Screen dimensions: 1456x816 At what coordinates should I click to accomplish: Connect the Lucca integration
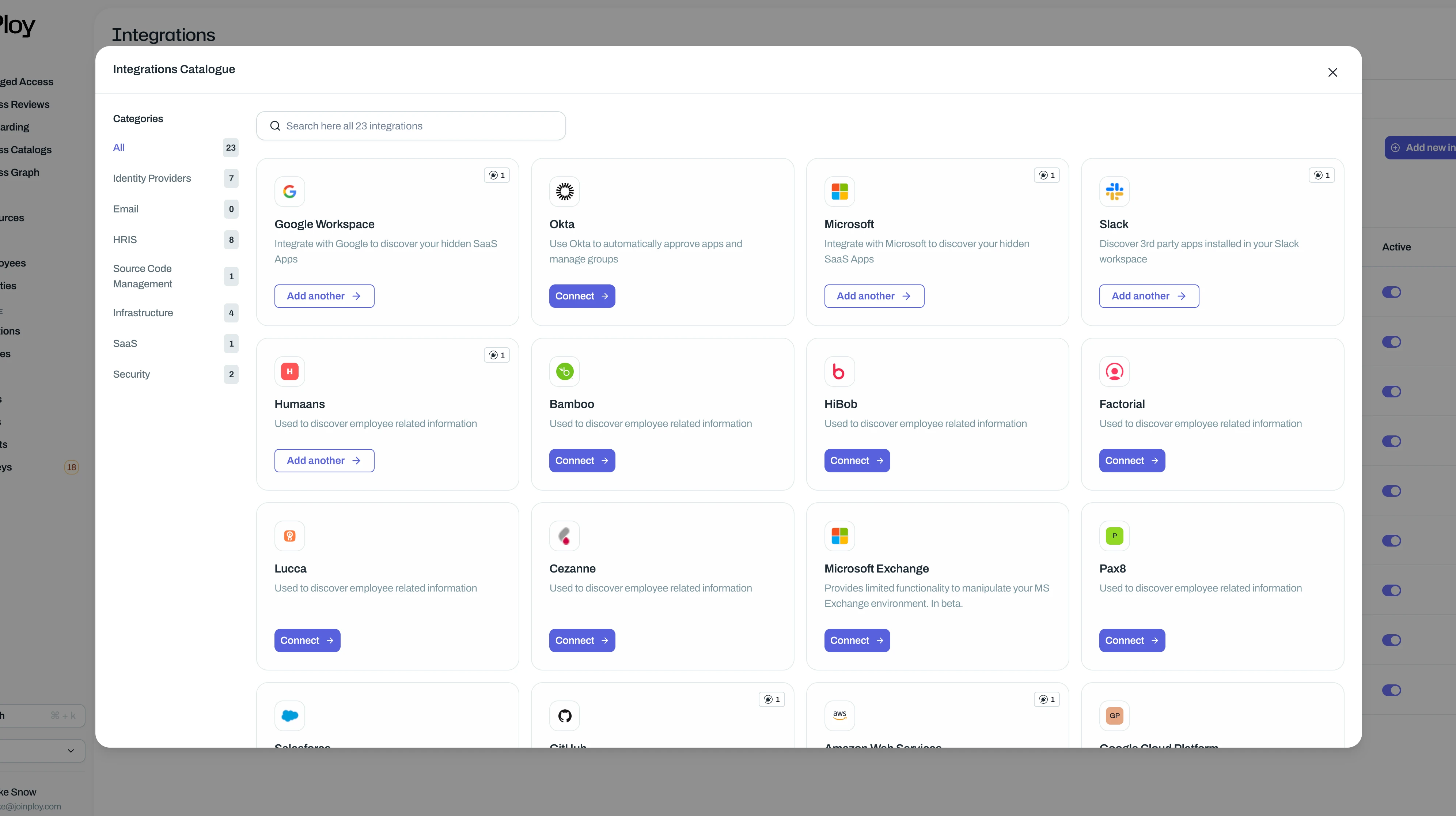(x=307, y=641)
